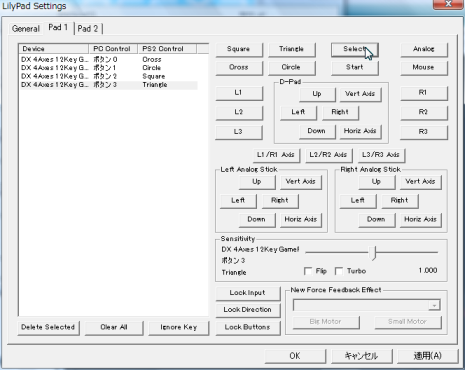Viewport: 465px width, 370px height.
Task: Click the Analog button
Action: pyautogui.click(x=424, y=49)
